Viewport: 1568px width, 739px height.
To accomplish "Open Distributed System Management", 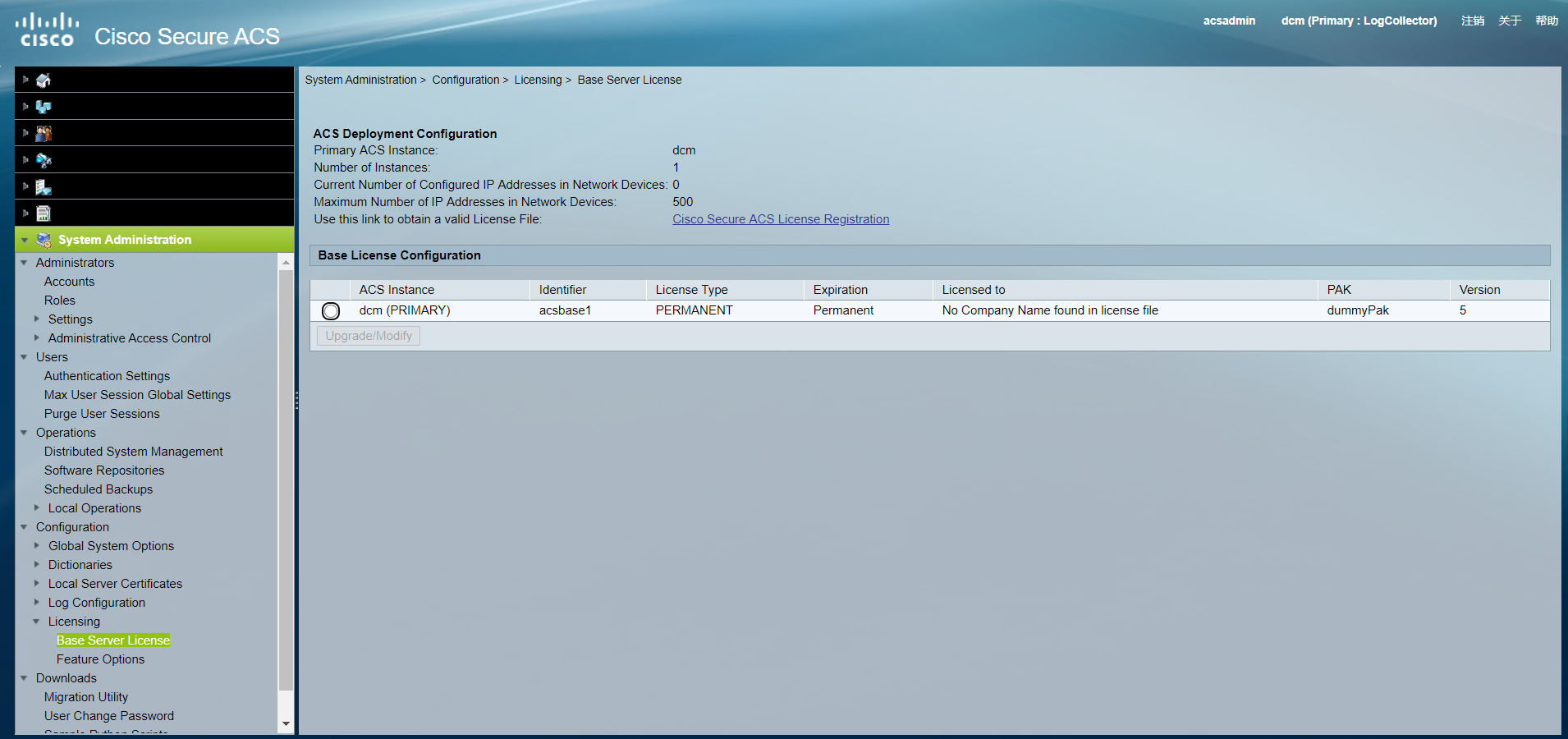I will (x=133, y=452).
